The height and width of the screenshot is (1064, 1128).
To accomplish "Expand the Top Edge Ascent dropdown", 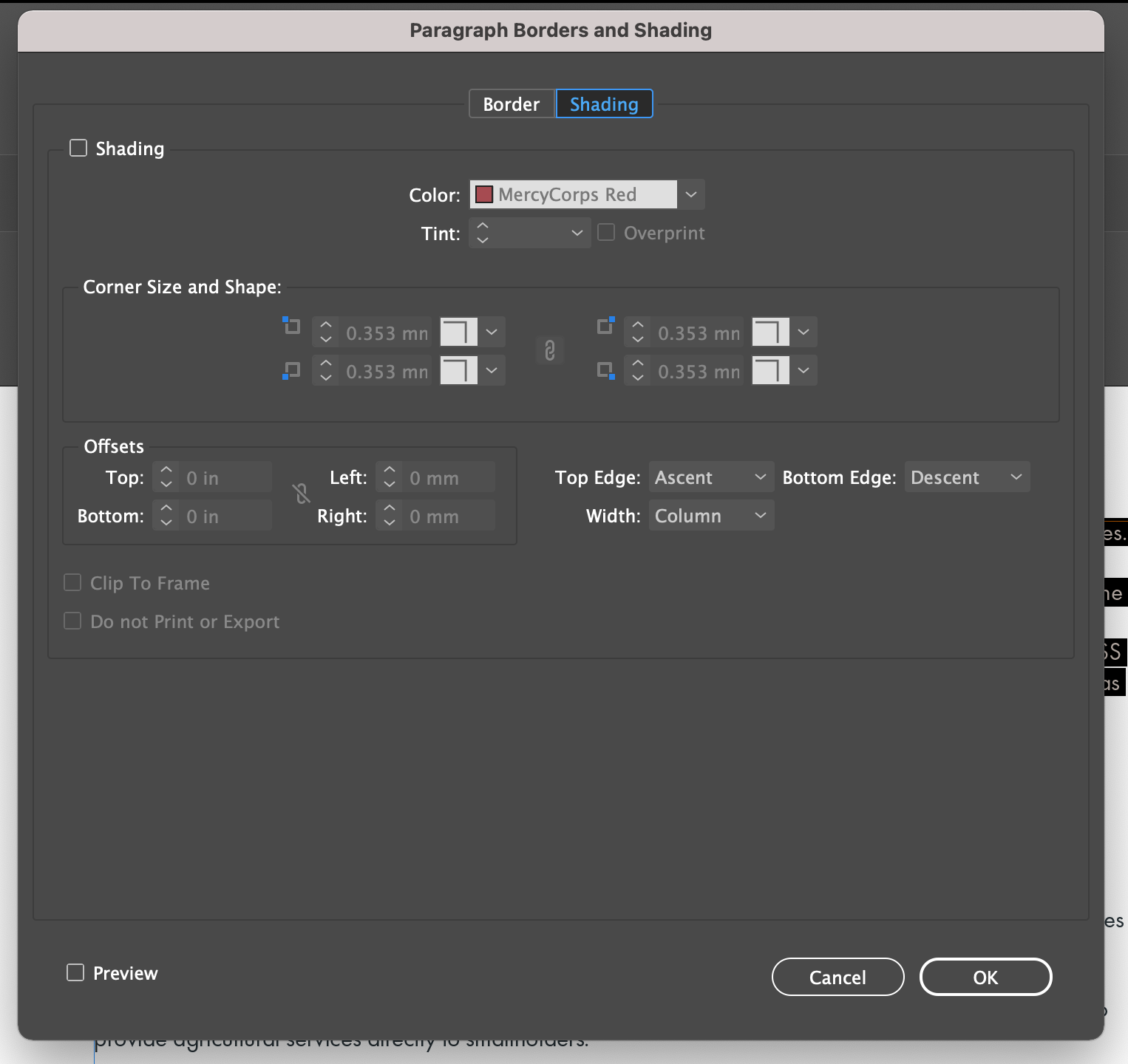I will 711,477.
